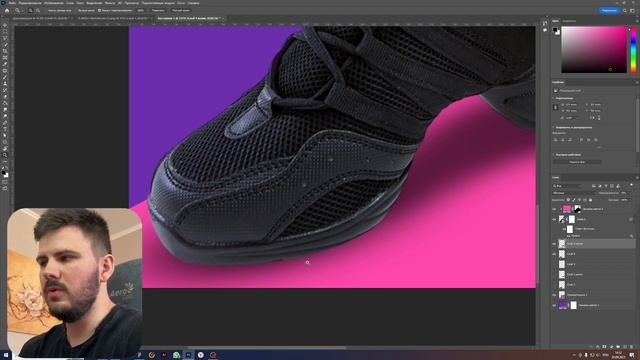
Task: Select the Rectangular Marquee tool
Action: 5,31
